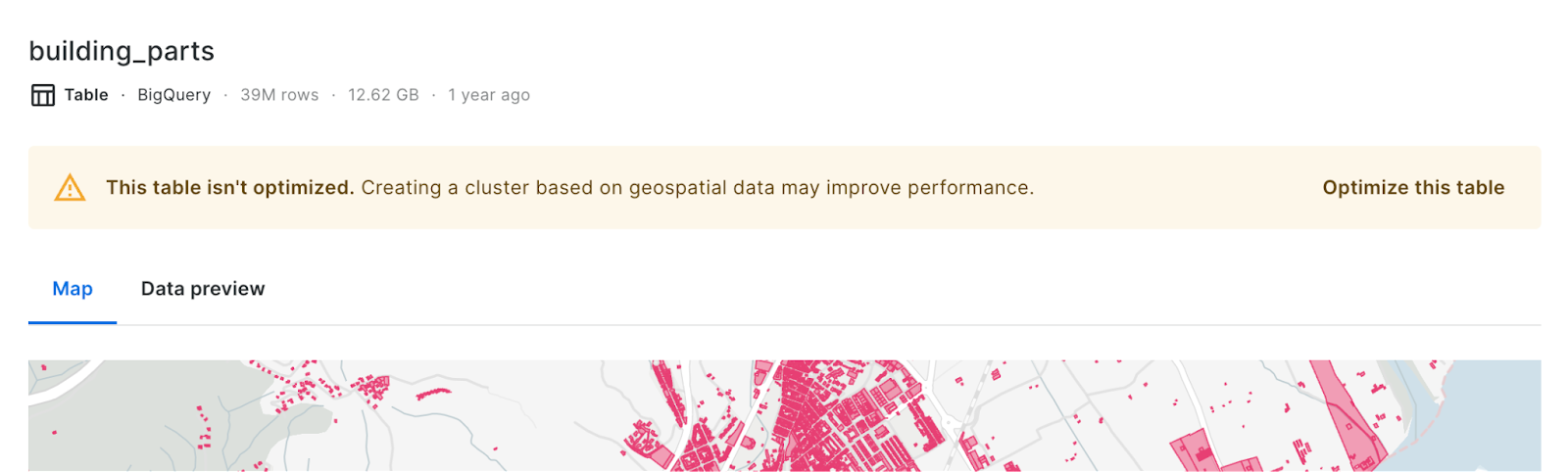Click the blue underline beneath Map tab
Viewport: 1568px width, 472px height.
tap(73, 322)
